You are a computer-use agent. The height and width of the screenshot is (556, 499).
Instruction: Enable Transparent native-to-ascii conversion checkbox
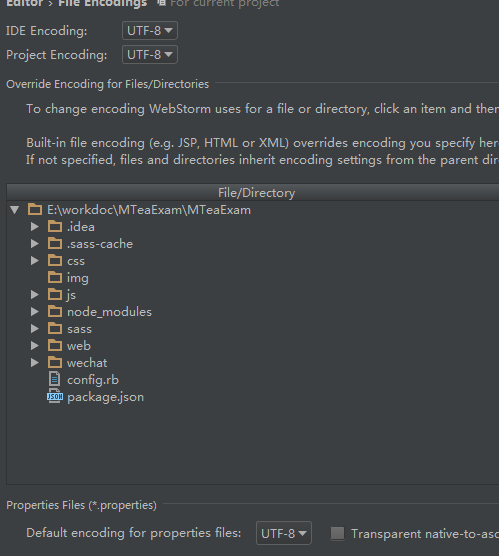(337, 533)
